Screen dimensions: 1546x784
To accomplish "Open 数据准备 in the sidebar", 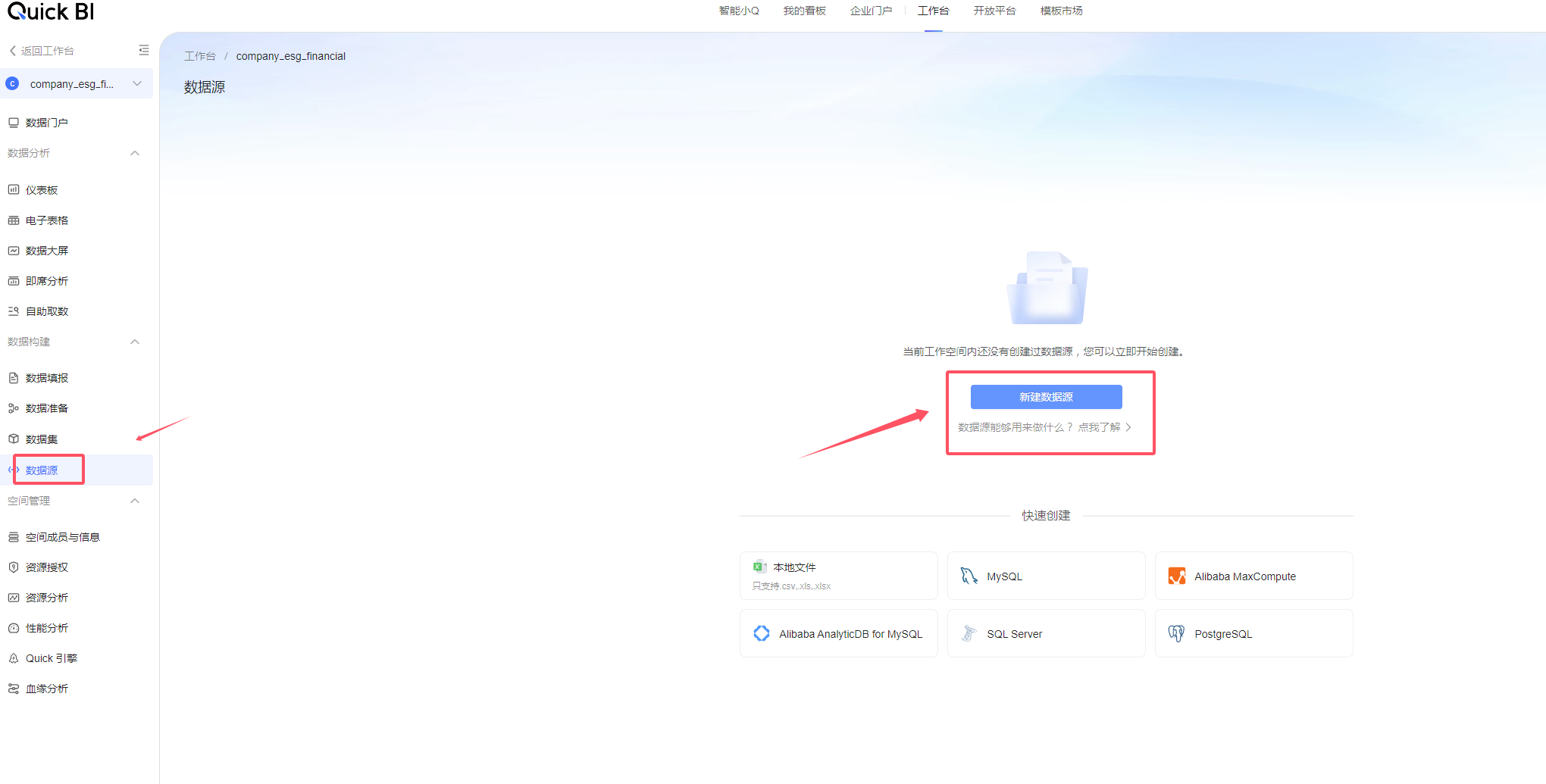I will 47,408.
